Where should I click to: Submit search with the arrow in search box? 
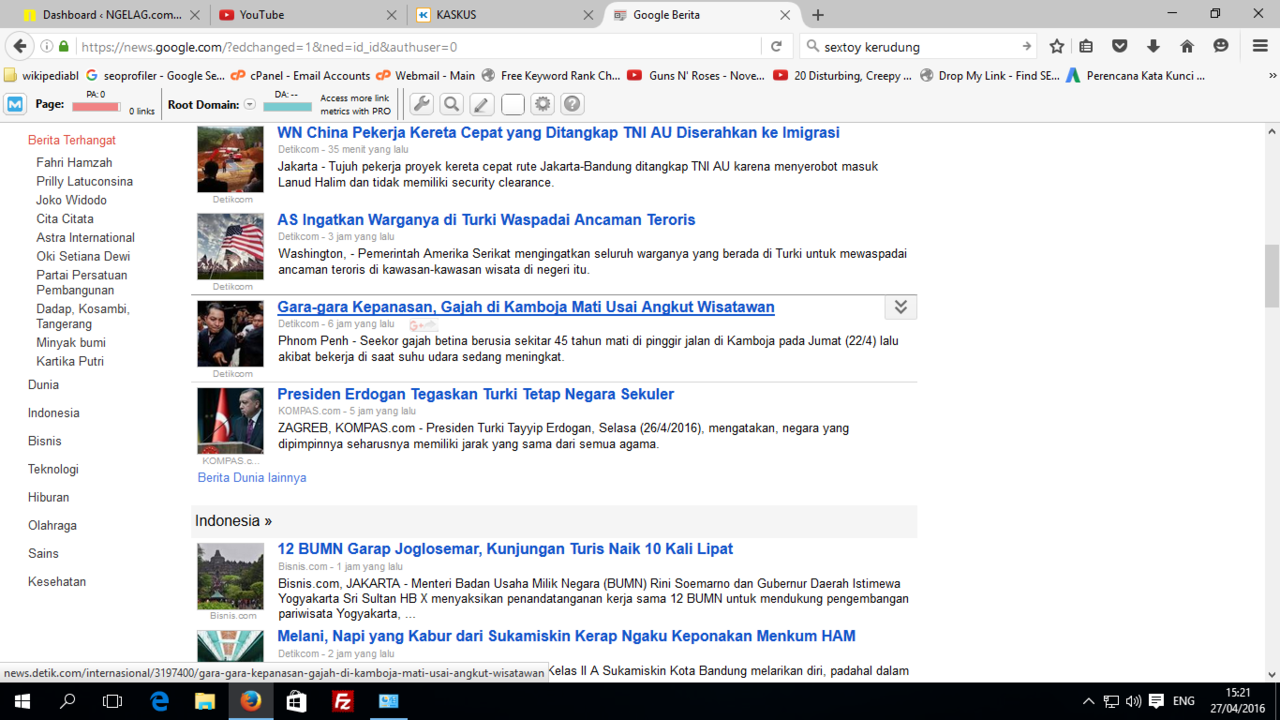tap(1026, 46)
